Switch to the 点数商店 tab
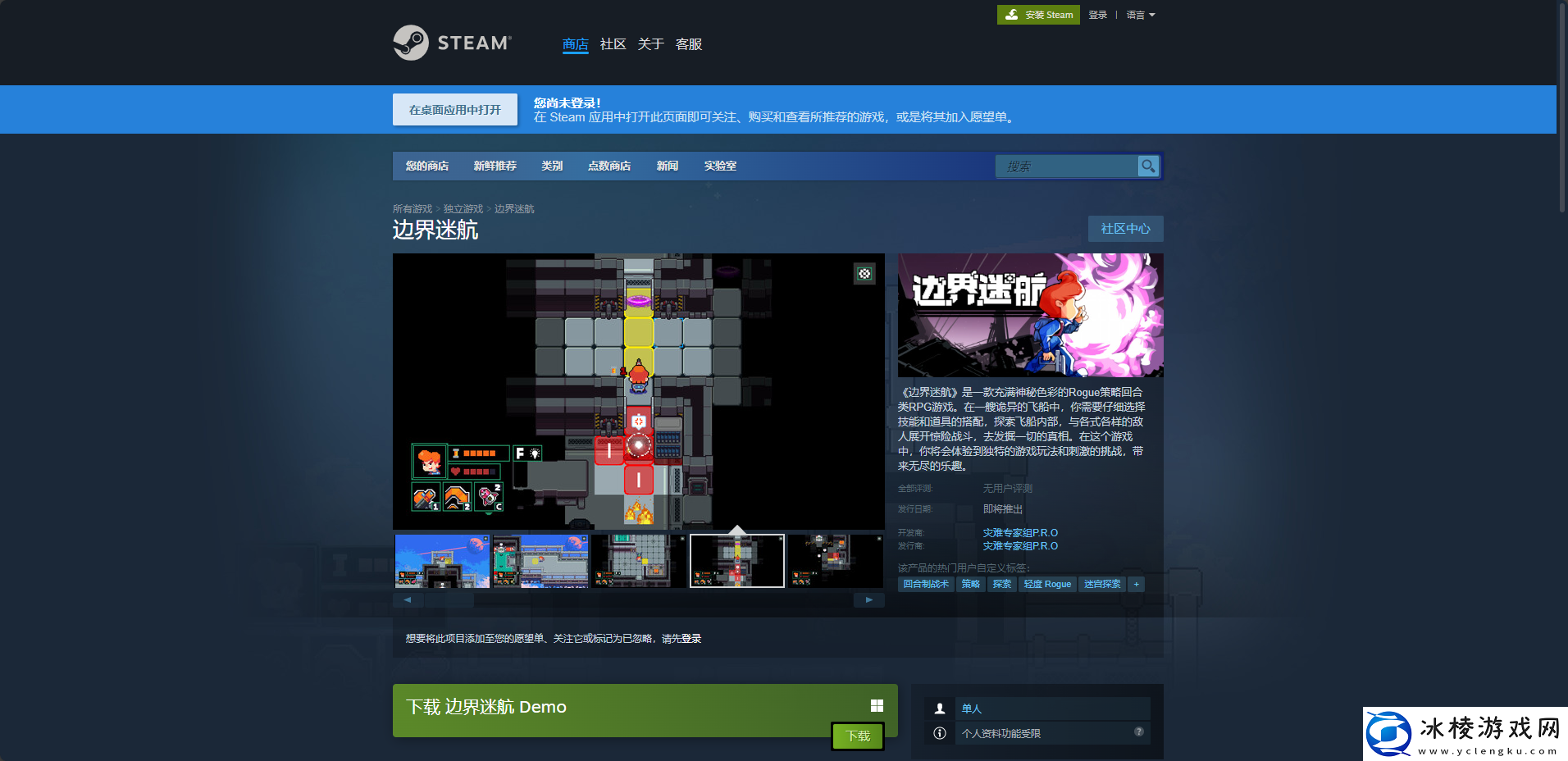The height and width of the screenshot is (761, 1568). (609, 166)
